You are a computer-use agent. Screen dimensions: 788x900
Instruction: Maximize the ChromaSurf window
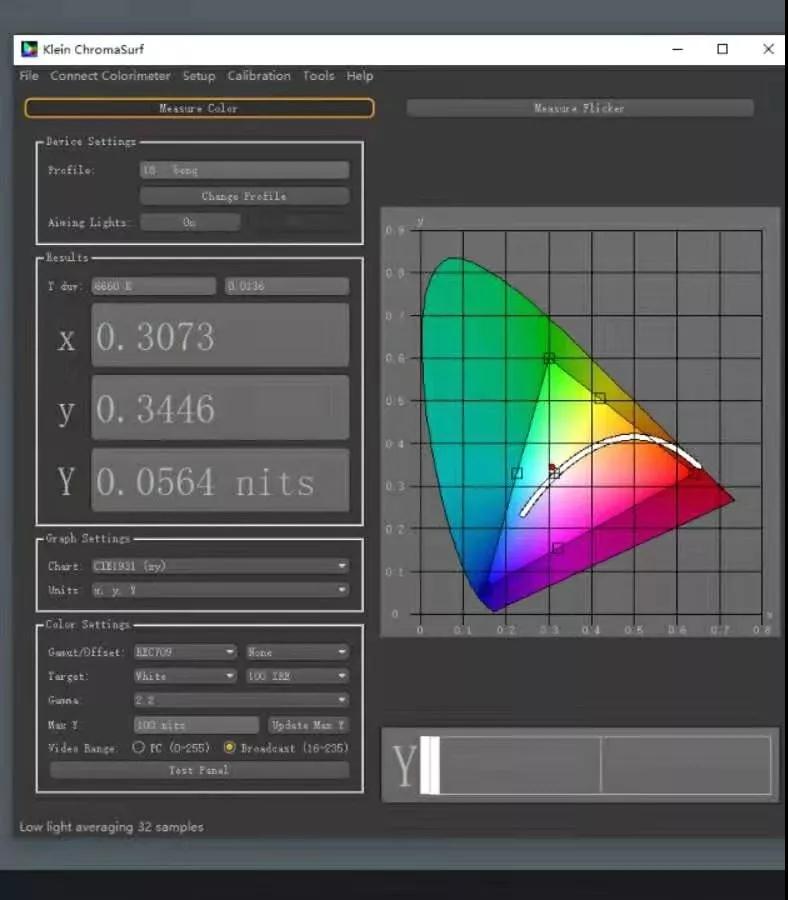(x=722, y=49)
